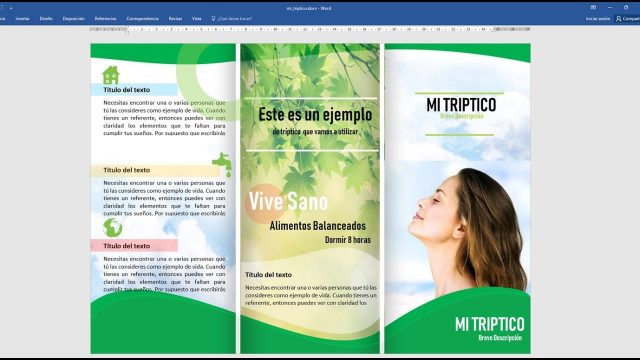The height and width of the screenshot is (360, 640).
Task: Click the 'Vive Sano' heading text
Action: tap(288, 201)
